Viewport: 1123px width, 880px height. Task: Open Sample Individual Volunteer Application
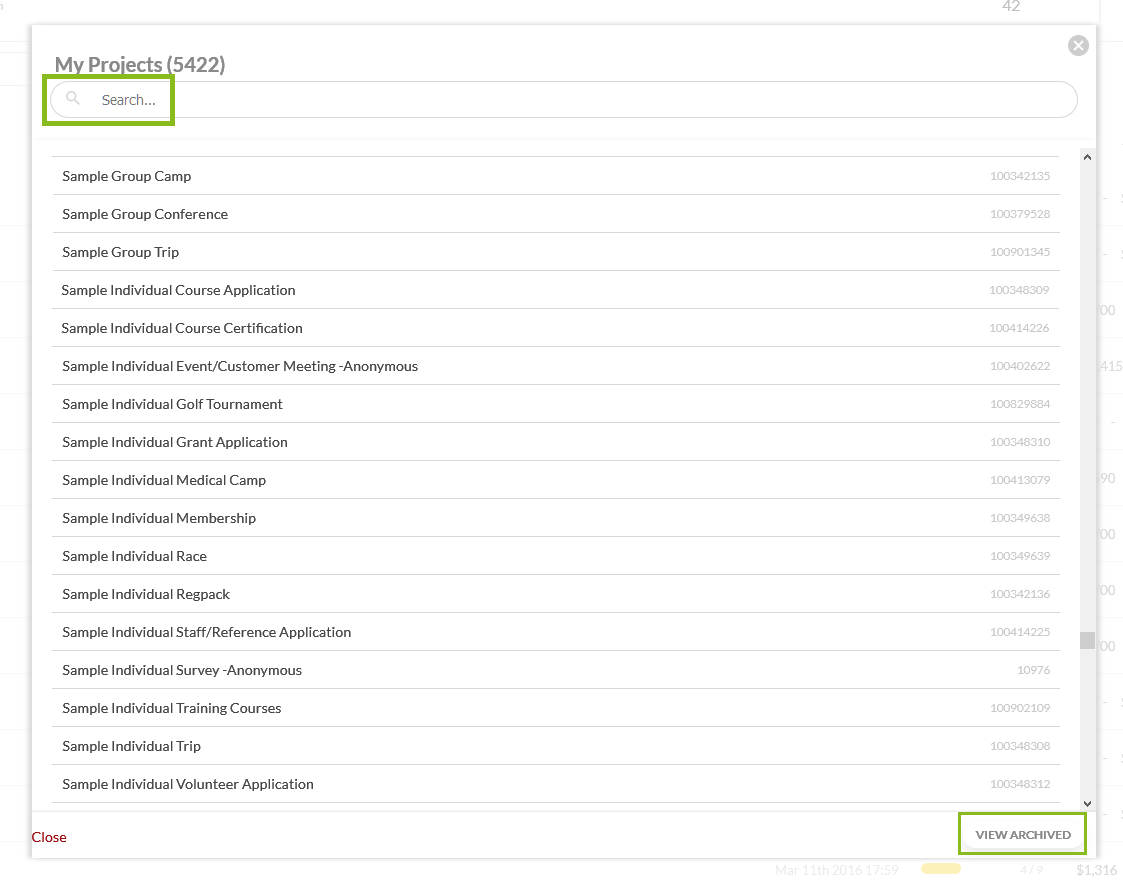[x=188, y=784]
